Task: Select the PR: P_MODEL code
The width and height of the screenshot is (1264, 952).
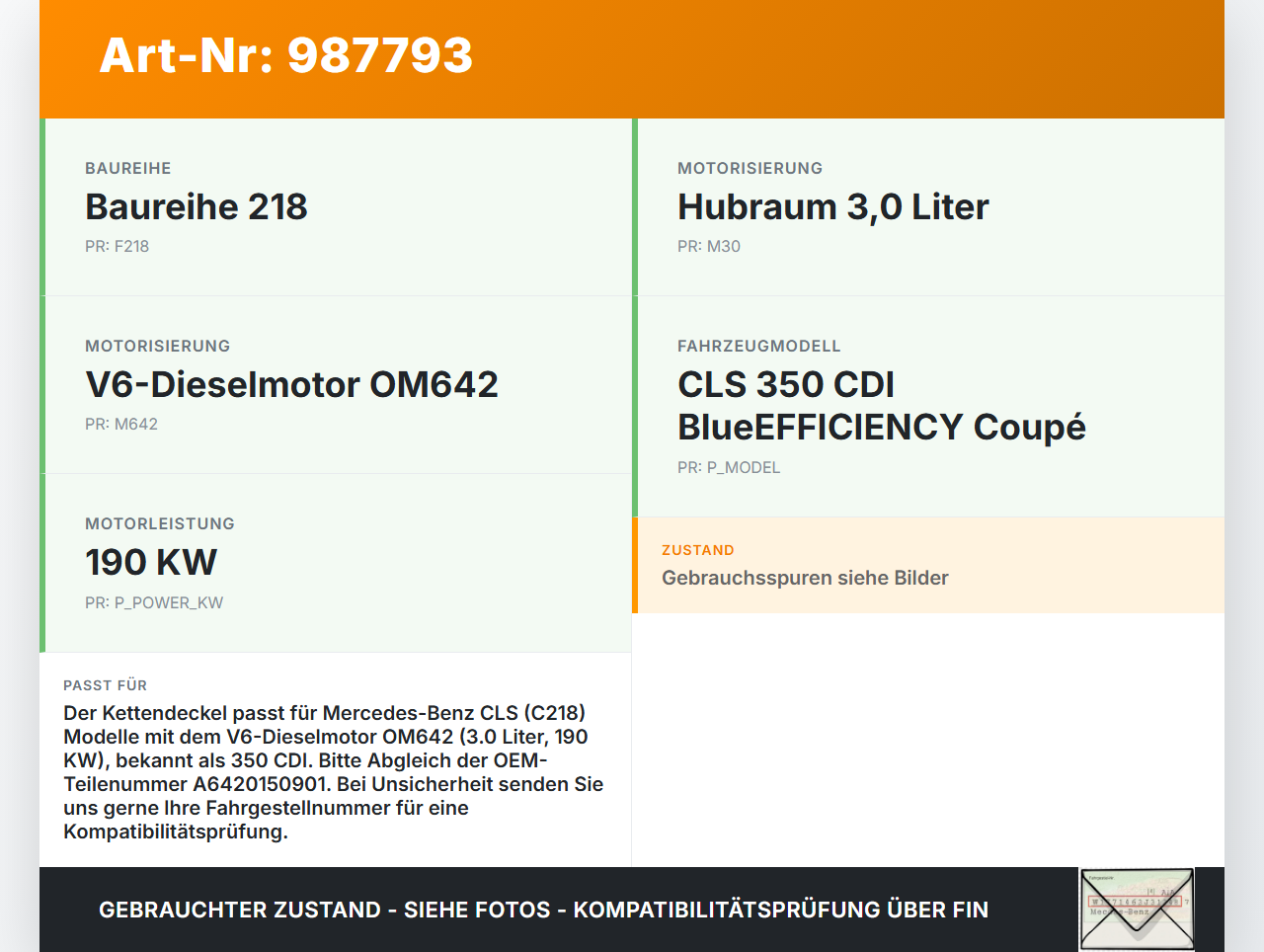Action: click(x=729, y=467)
